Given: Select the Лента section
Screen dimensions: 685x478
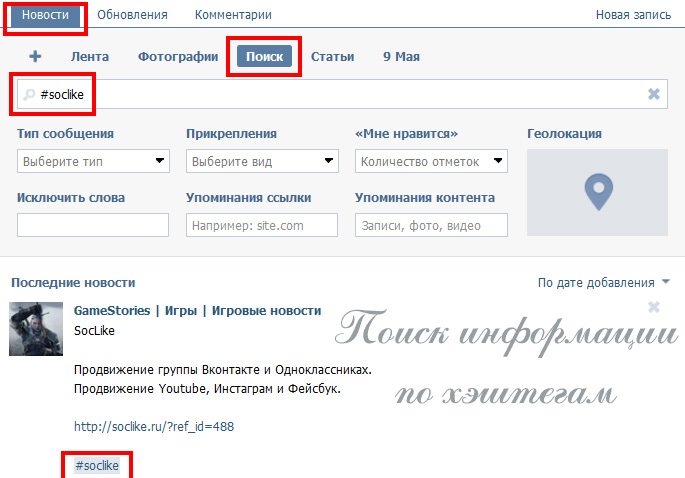Looking at the screenshot, I should pos(90,57).
